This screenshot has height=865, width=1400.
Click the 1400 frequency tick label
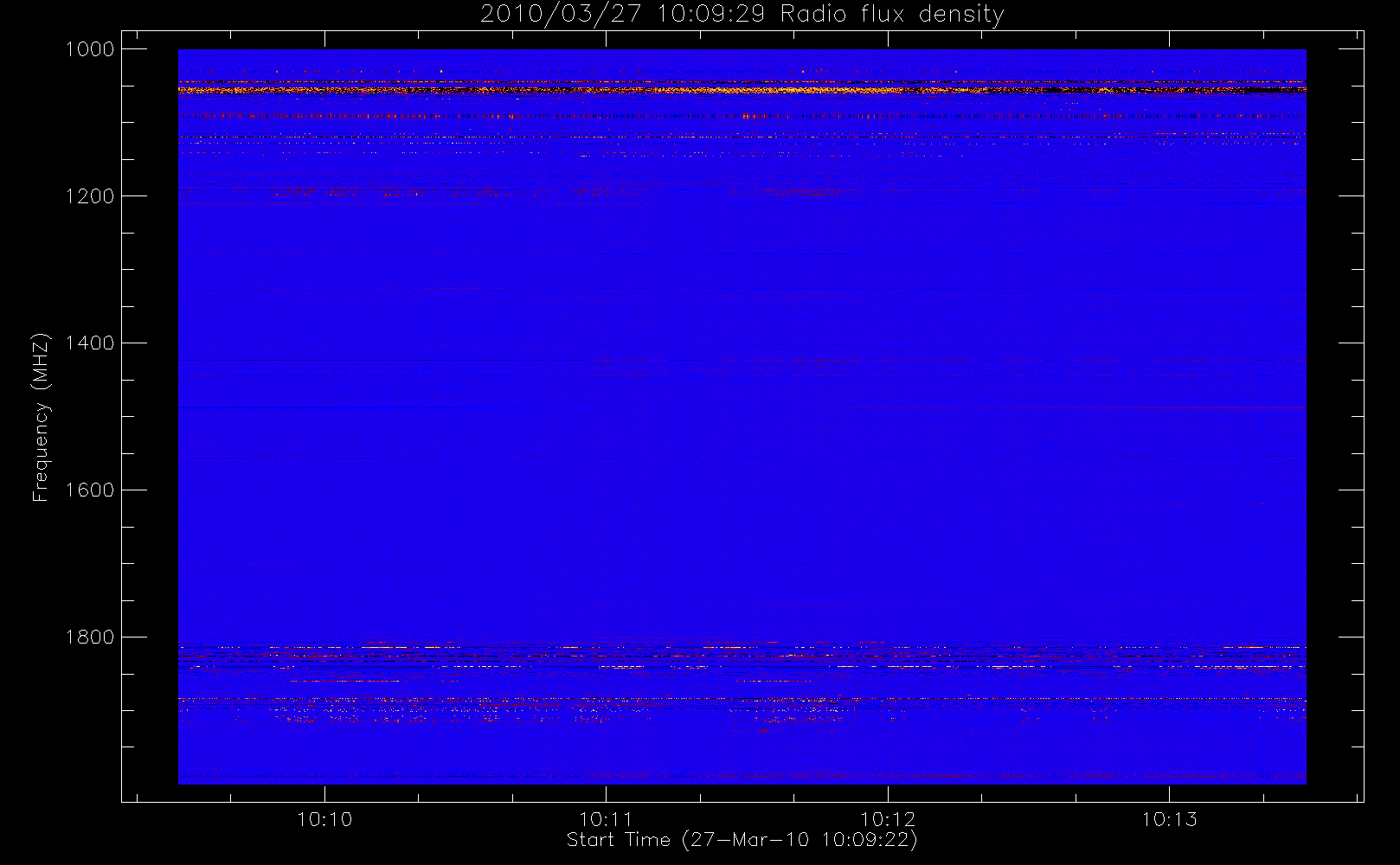click(90, 343)
